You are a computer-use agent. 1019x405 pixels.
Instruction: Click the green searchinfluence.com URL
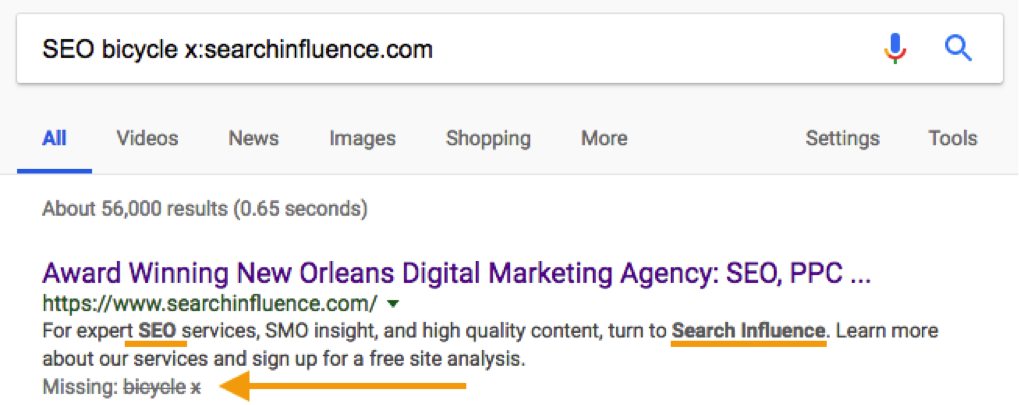click(209, 303)
